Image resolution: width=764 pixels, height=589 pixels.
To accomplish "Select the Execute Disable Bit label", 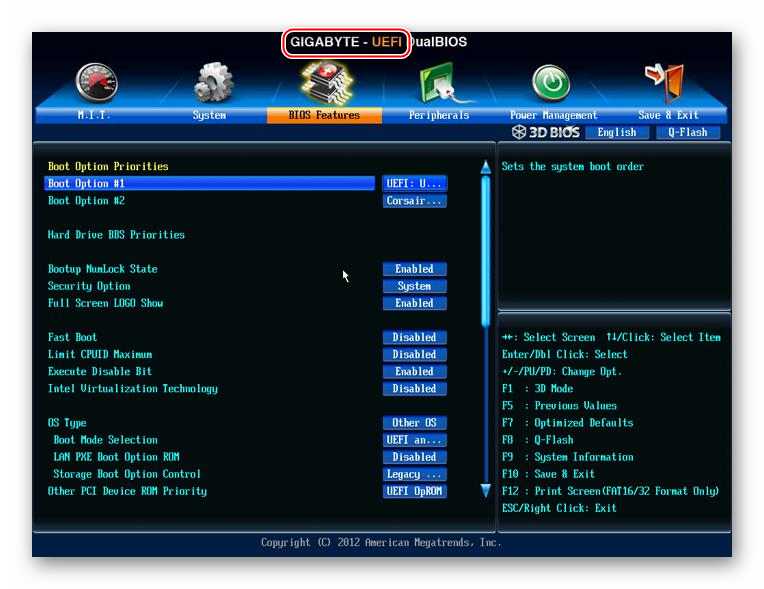I will coord(100,371).
